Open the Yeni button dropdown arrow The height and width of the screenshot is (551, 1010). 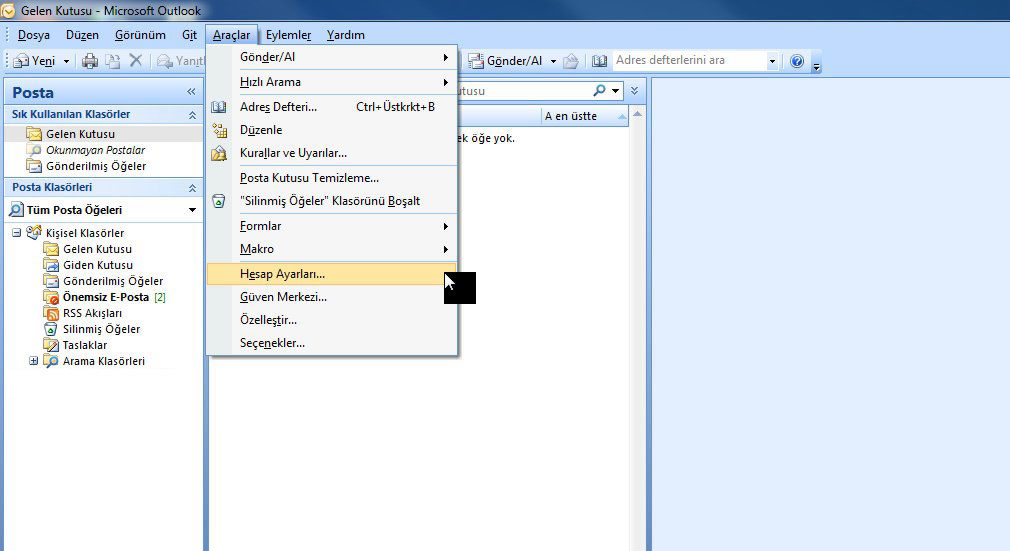tap(66, 61)
